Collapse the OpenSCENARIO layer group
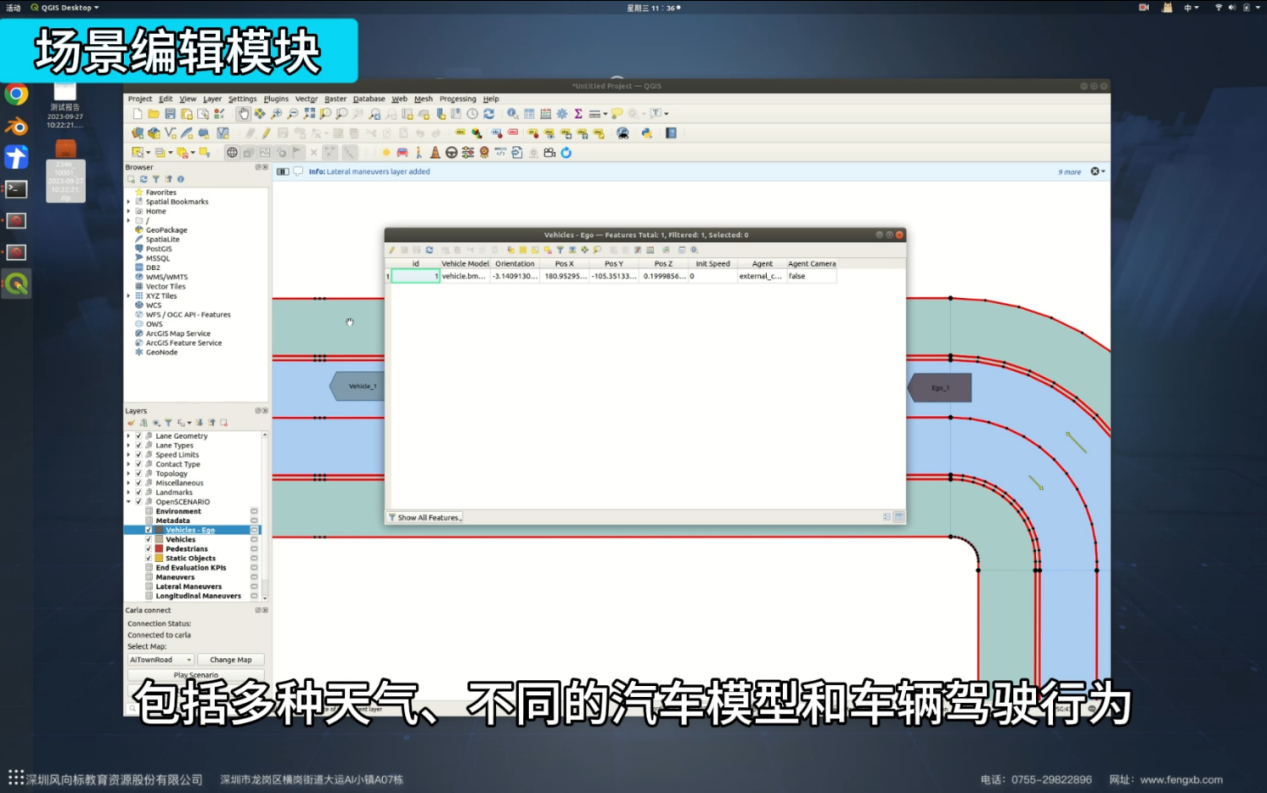The width and height of the screenshot is (1267, 793). [x=128, y=502]
